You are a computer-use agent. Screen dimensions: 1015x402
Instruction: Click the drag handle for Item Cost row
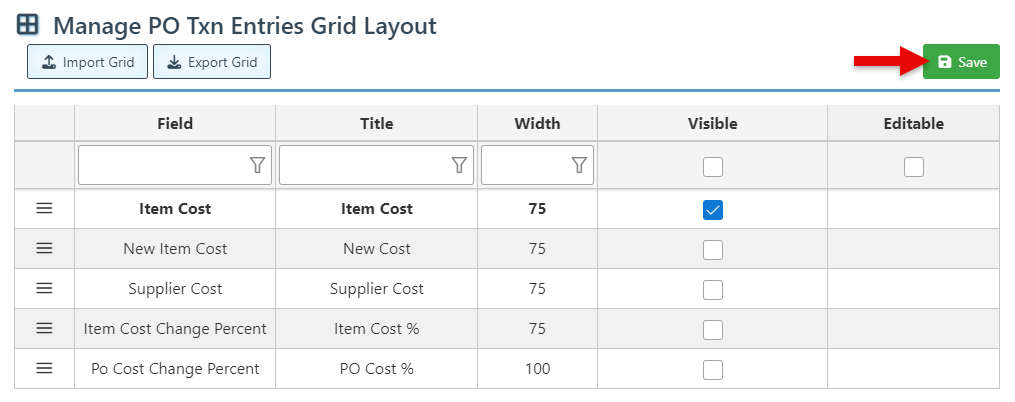[44, 209]
